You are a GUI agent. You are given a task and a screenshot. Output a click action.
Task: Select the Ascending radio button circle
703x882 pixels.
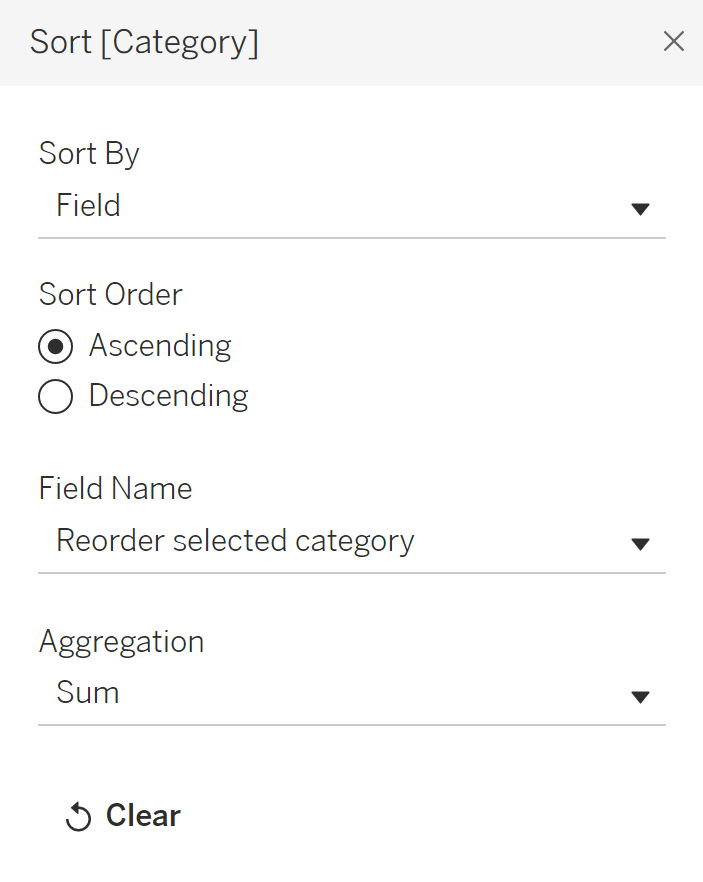point(56,347)
